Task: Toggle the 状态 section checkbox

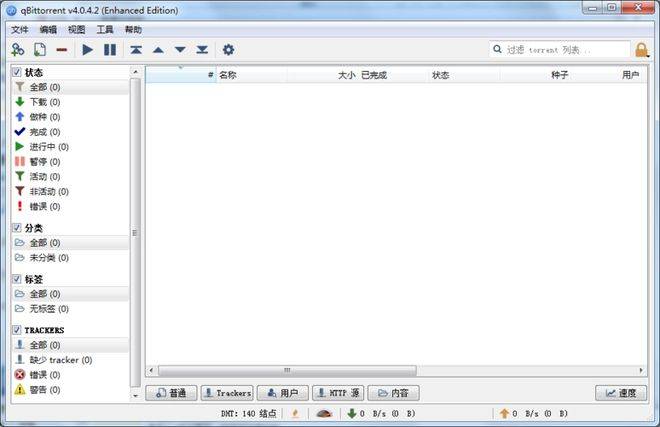Action: pyautogui.click(x=16, y=72)
